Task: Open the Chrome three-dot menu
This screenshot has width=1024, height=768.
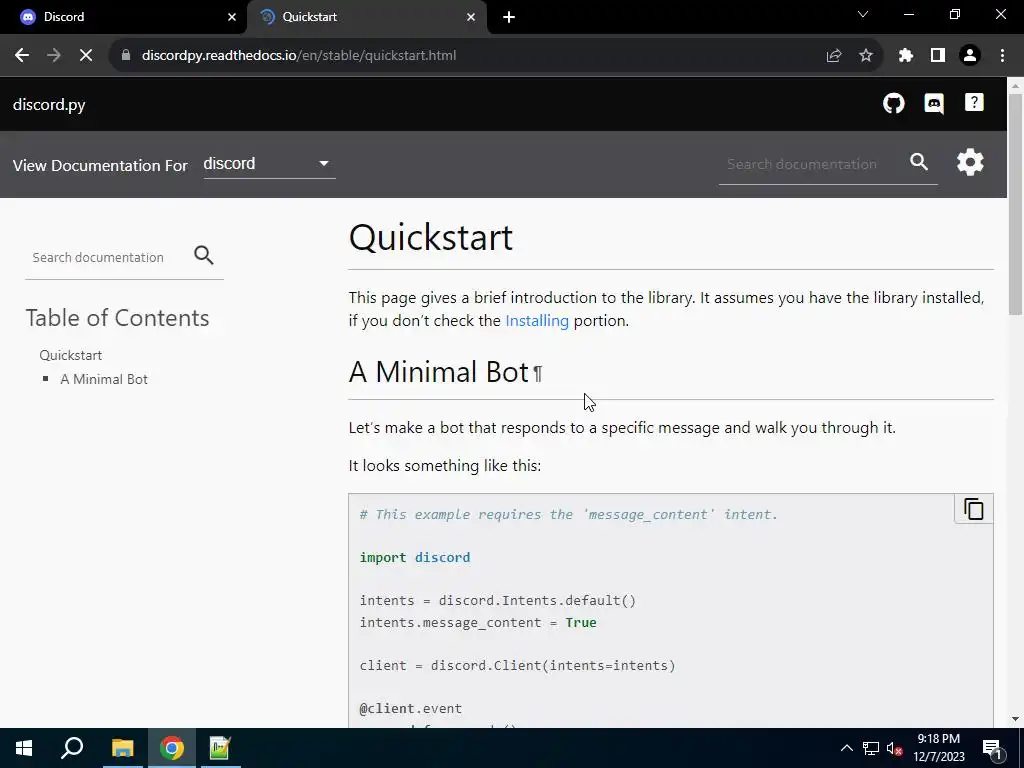Action: [x=1002, y=56]
